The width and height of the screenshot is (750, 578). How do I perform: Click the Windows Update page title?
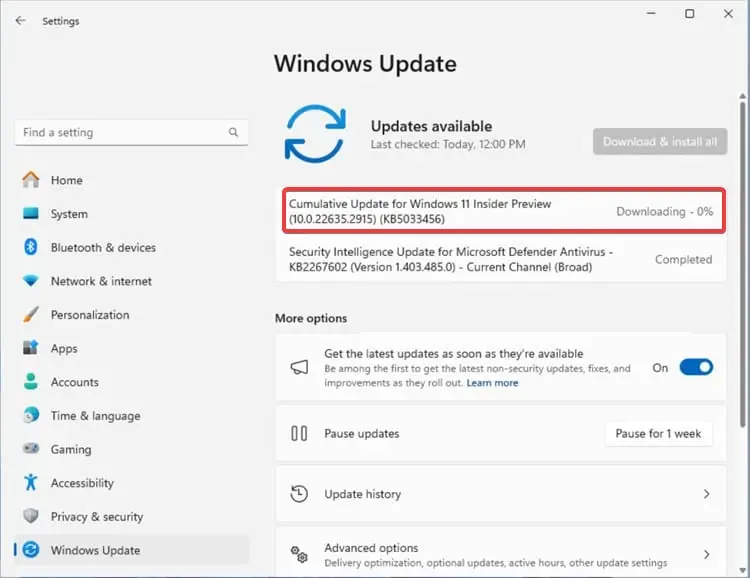365,64
